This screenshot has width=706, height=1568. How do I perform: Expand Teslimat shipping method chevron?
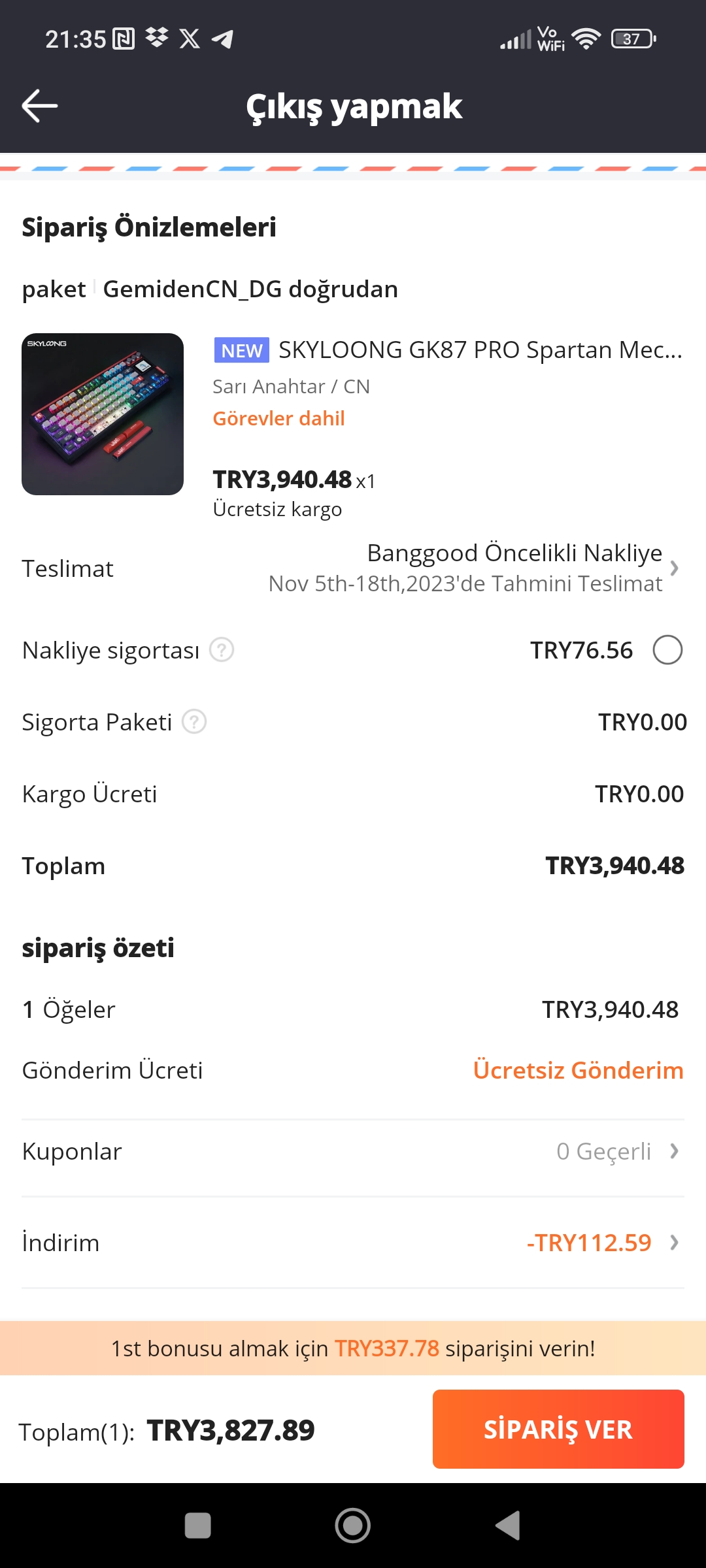pyautogui.click(x=674, y=568)
